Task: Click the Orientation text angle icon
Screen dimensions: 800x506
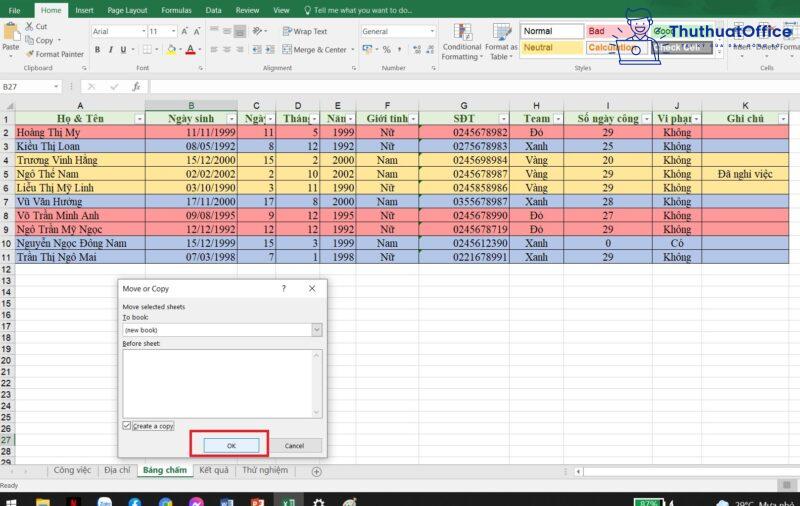Action: click(x=257, y=31)
